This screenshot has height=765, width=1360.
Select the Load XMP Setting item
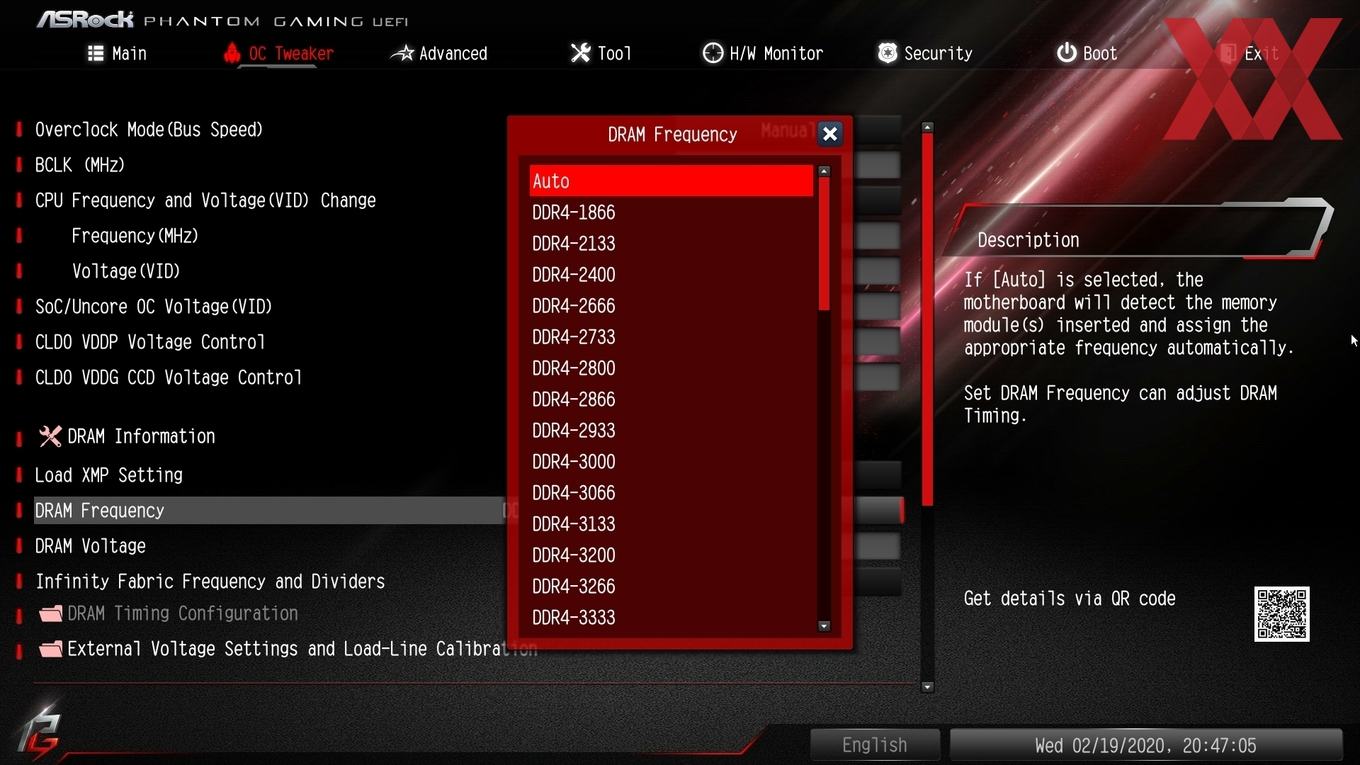coord(109,475)
